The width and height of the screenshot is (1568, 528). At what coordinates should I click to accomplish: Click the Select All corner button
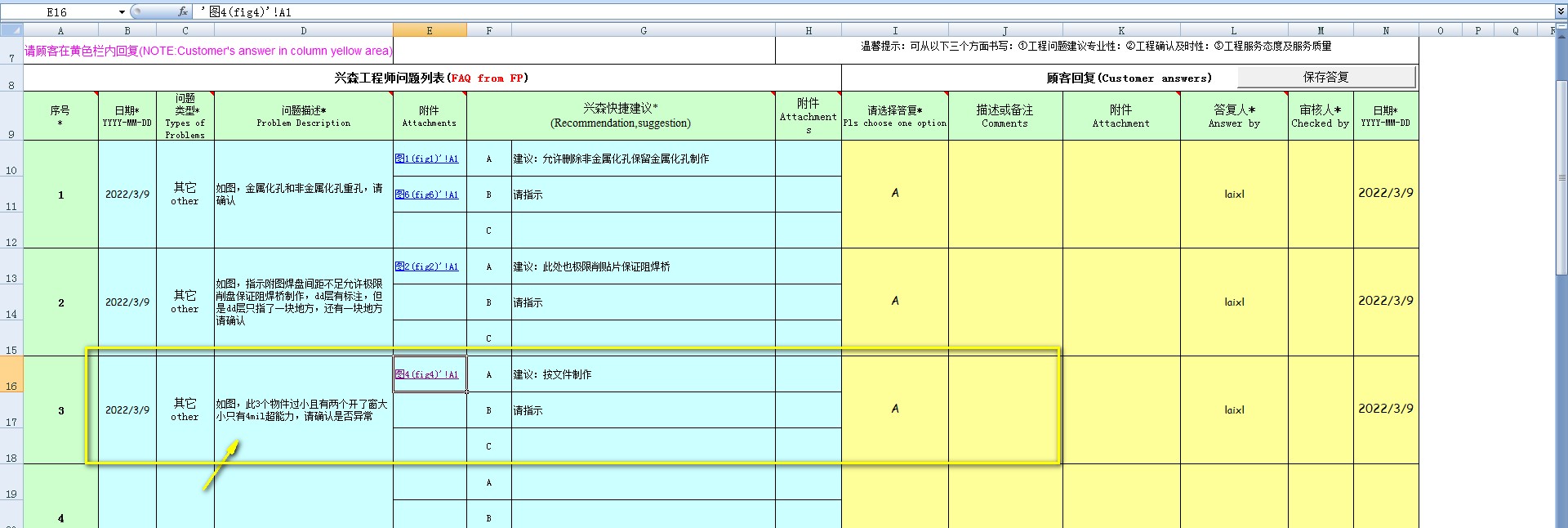click(11, 30)
